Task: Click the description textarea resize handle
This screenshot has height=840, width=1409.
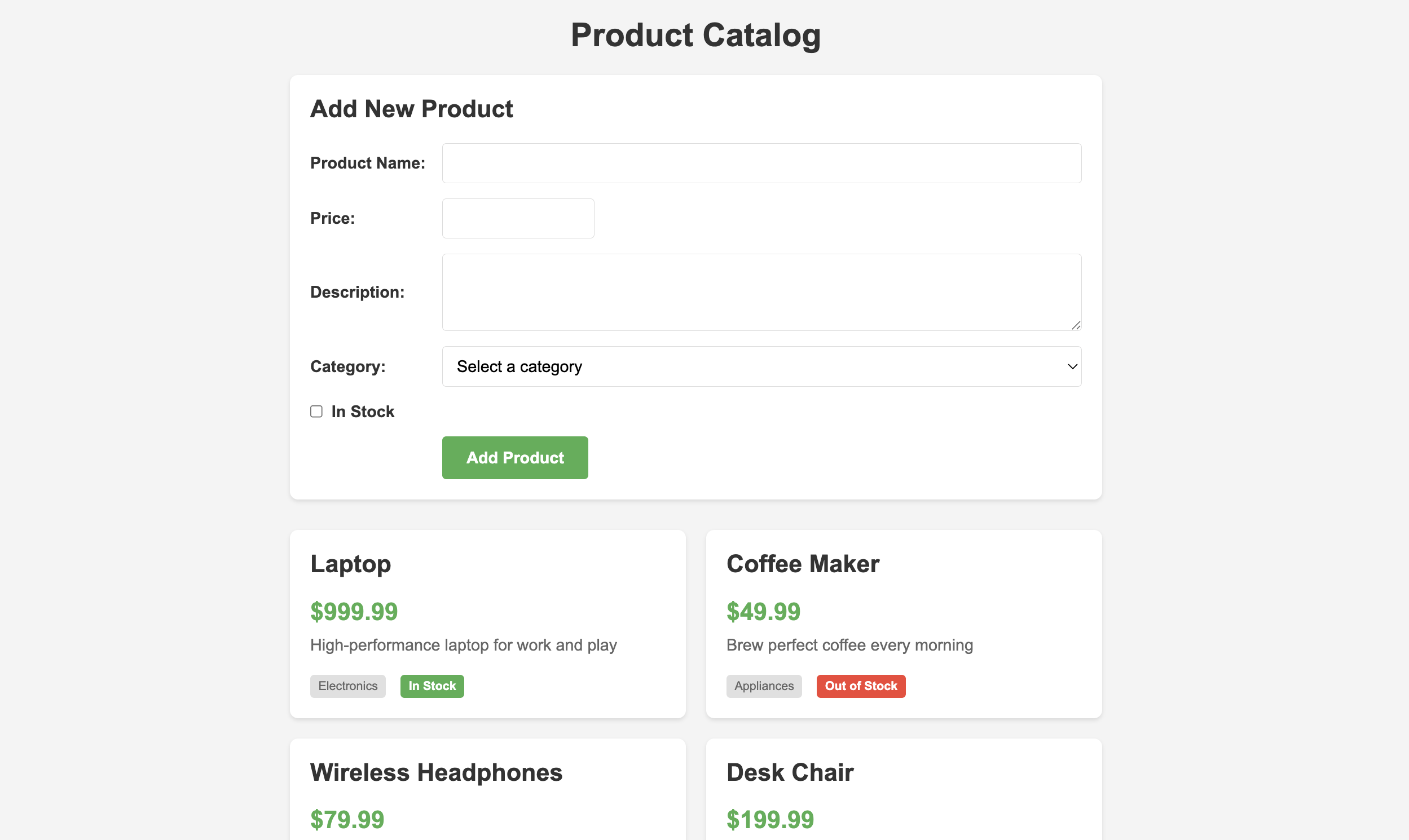Action: point(1076,325)
